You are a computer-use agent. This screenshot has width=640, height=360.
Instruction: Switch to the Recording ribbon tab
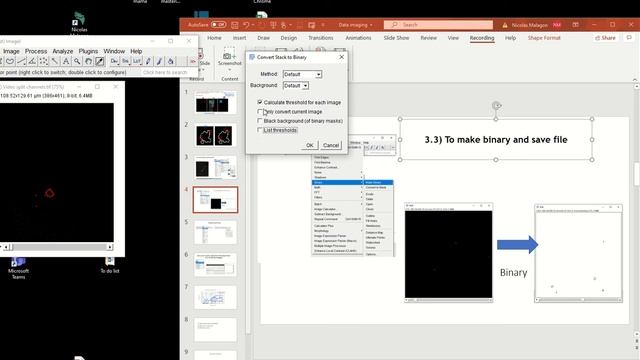tap(482, 38)
